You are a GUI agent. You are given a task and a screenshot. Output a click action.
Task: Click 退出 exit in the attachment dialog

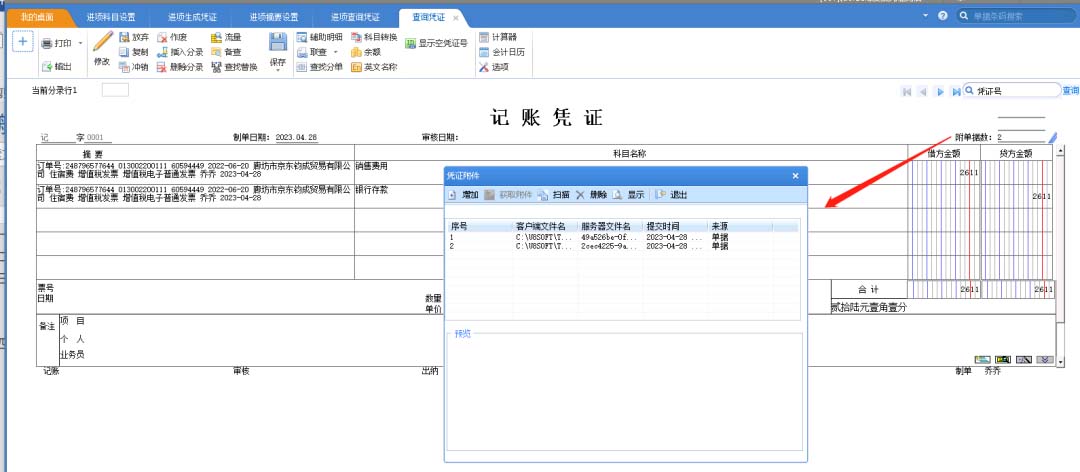coord(671,195)
